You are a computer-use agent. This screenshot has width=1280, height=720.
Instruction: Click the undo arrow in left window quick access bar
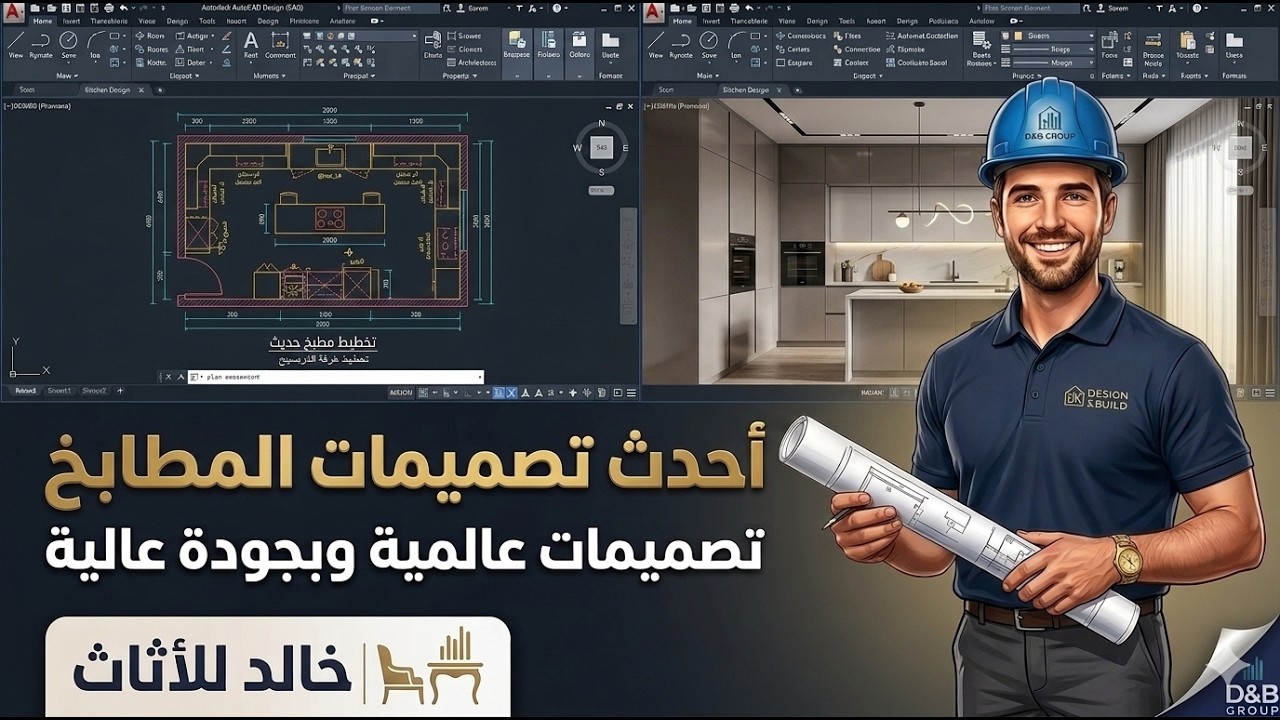[x=123, y=8]
